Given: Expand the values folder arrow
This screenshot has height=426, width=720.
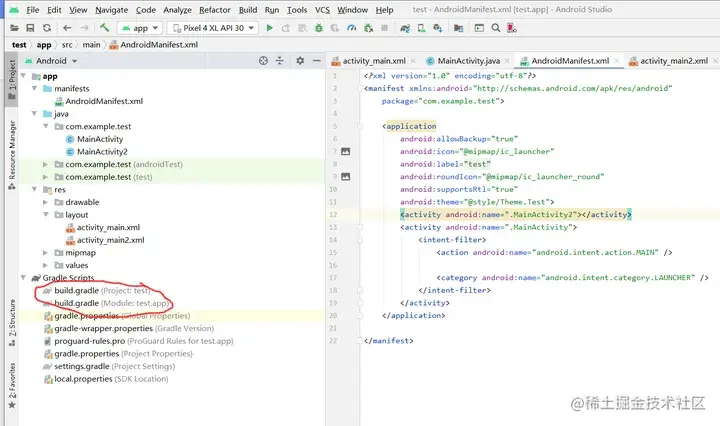Looking at the screenshot, I should [45, 265].
